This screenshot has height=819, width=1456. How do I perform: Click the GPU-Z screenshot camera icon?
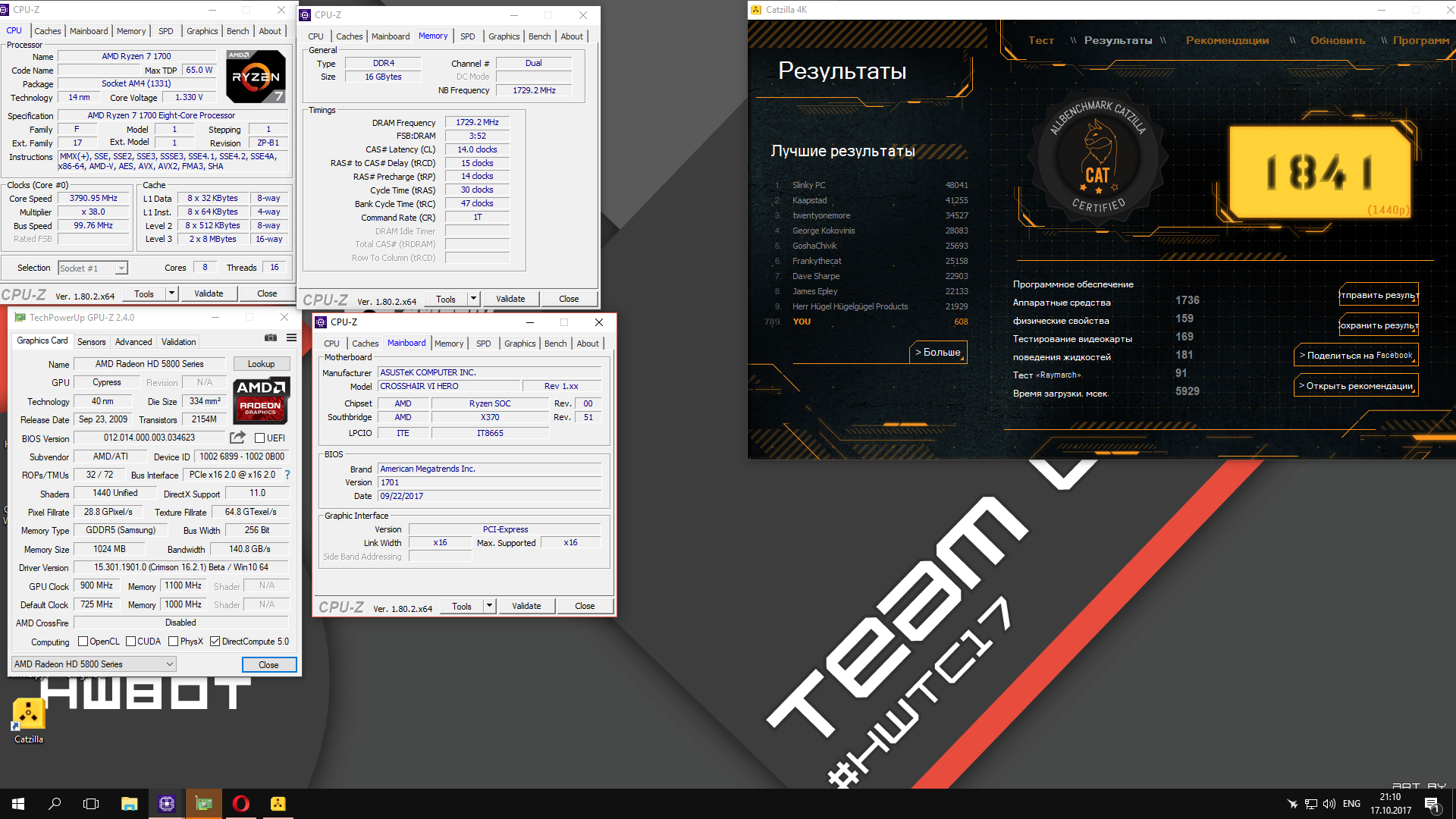[271, 338]
